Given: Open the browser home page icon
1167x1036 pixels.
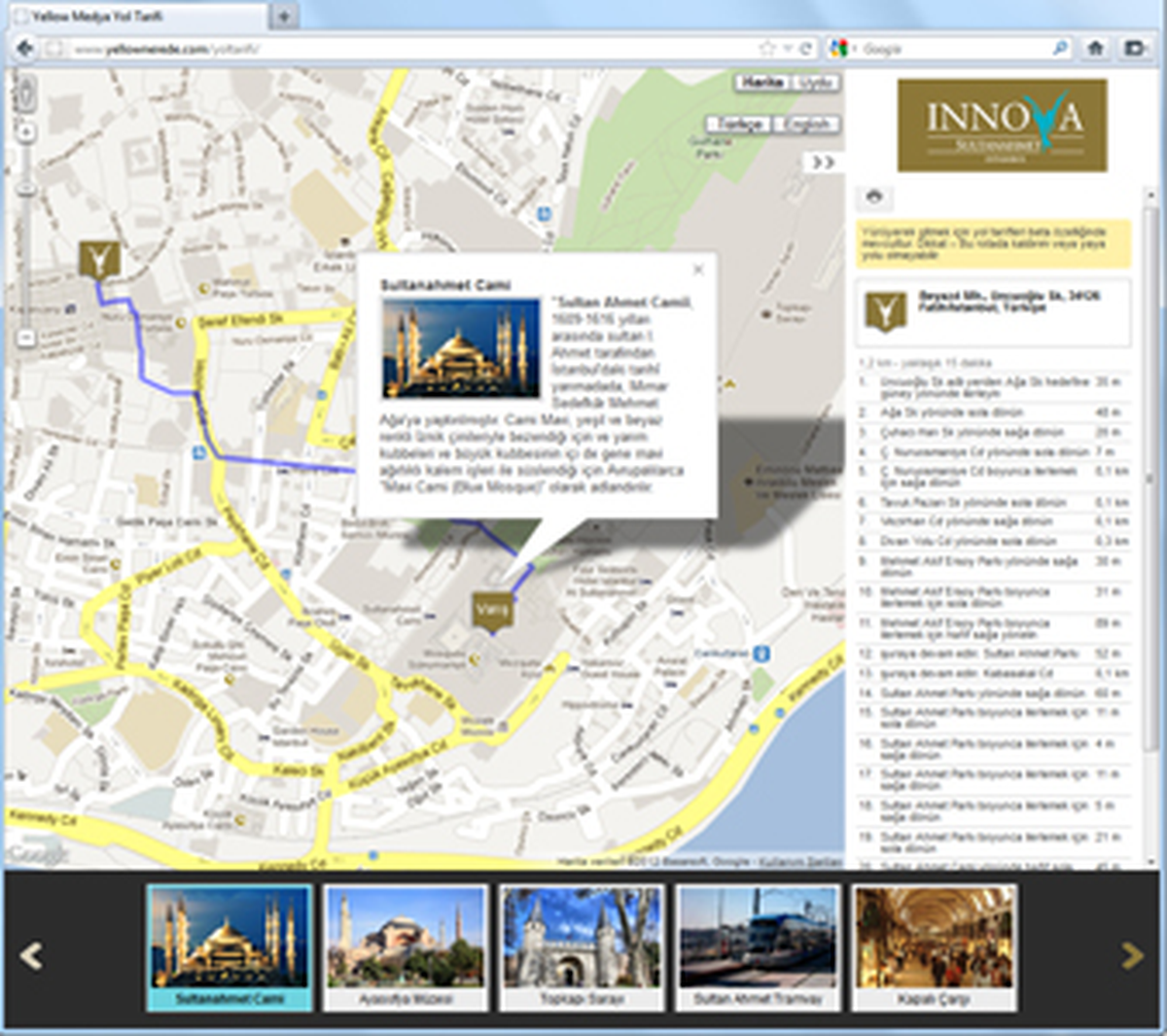Looking at the screenshot, I should pyautogui.click(x=1096, y=48).
